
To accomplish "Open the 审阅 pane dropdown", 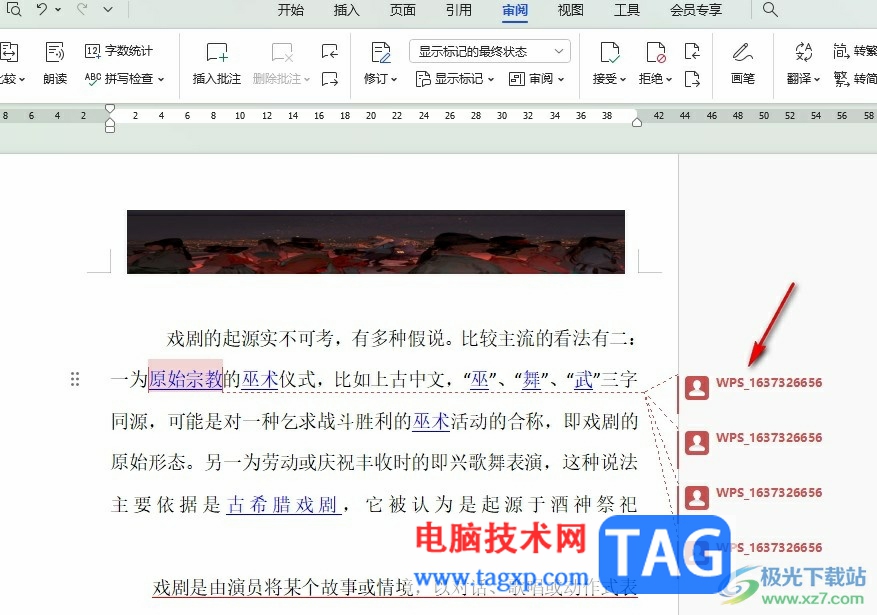I will (x=536, y=79).
